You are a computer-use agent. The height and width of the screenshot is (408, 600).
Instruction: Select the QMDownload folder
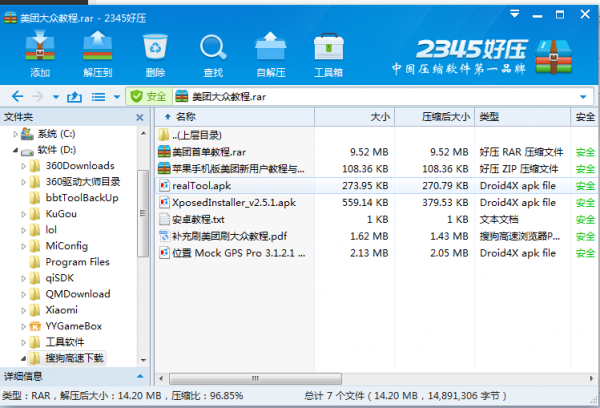coord(70,294)
